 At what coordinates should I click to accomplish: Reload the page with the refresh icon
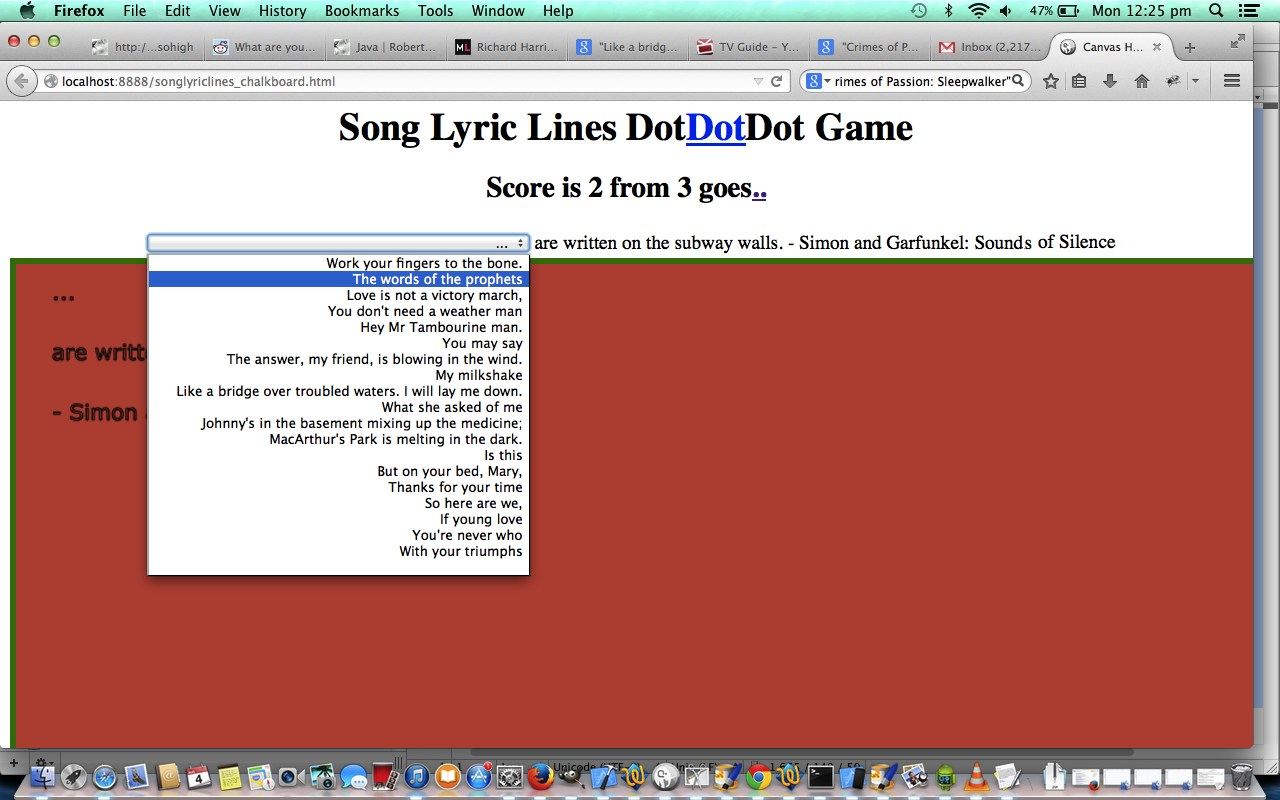click(x=776, y=81)
